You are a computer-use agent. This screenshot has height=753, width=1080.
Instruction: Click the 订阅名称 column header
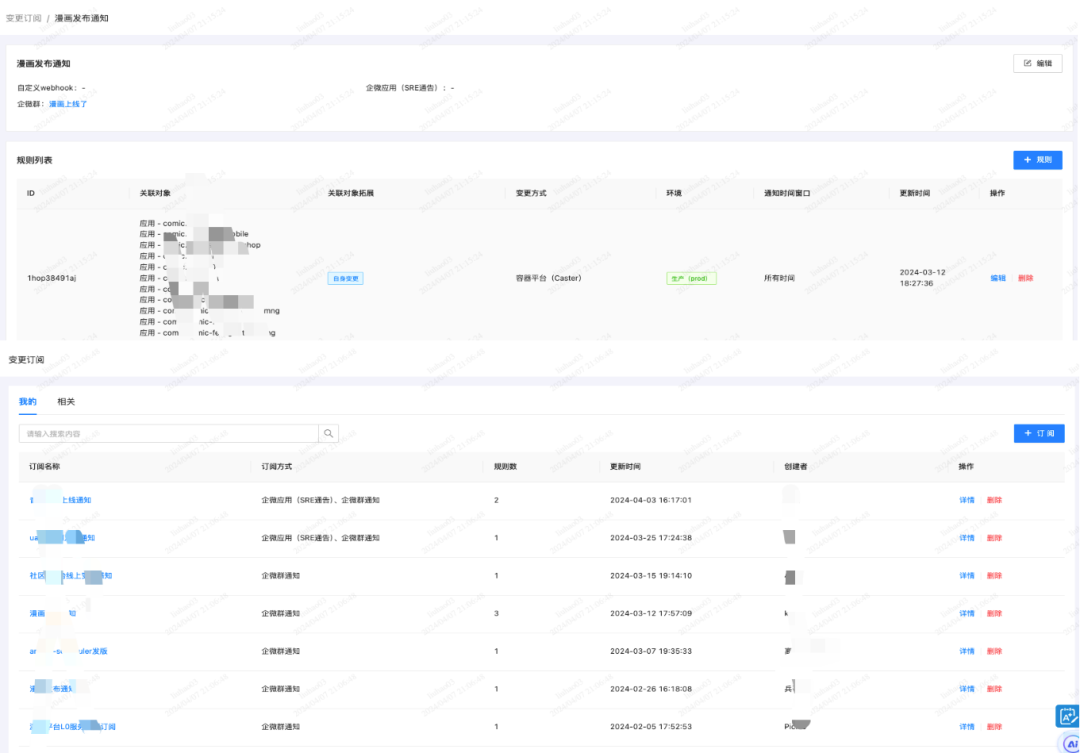tap(45, 466)
